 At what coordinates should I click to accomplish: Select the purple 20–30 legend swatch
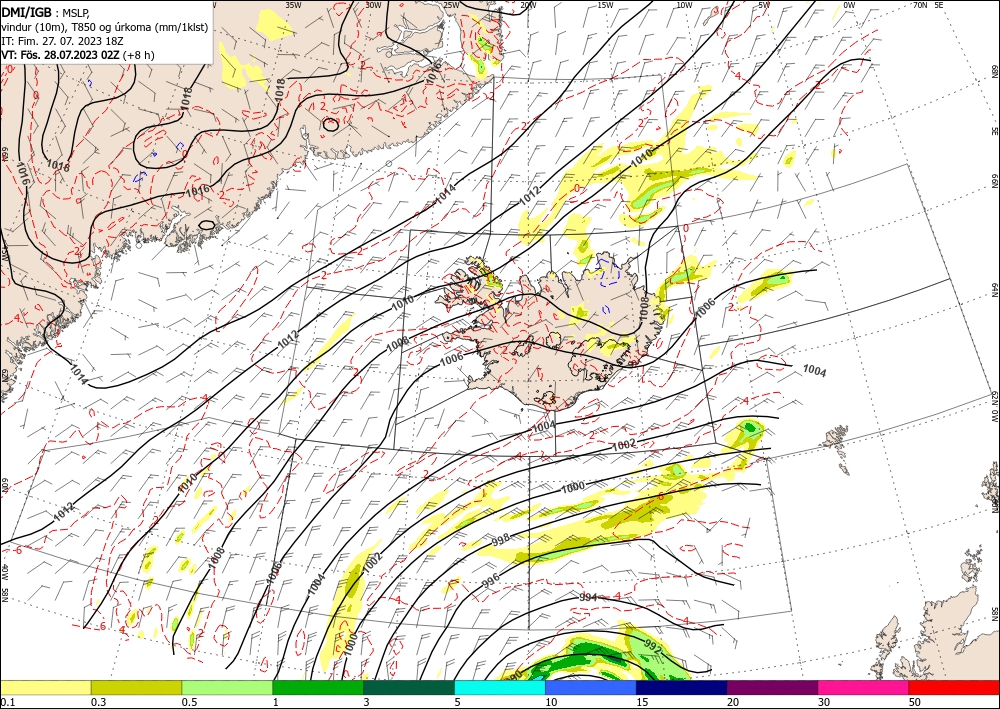[772, 687]
